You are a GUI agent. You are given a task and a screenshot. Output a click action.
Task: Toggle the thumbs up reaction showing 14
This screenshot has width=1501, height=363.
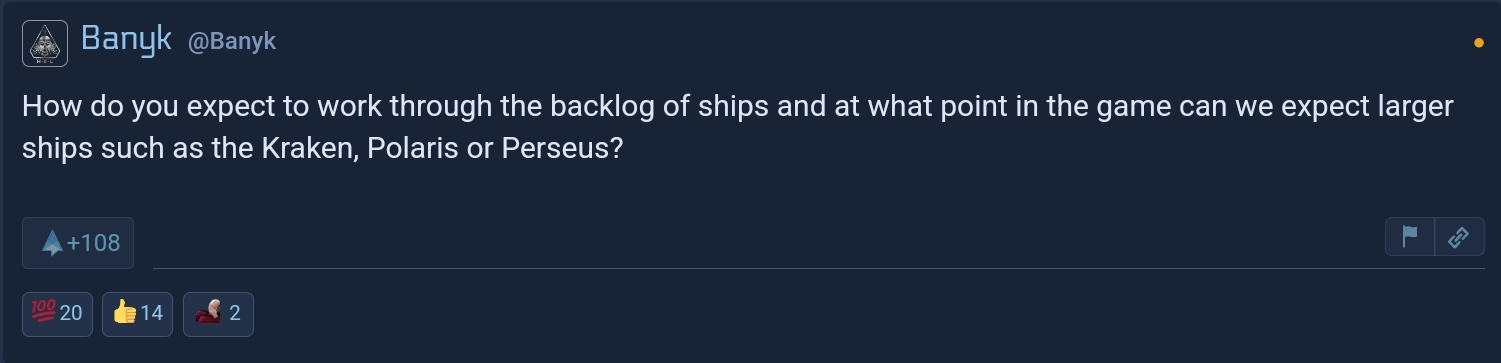(137, 313)
